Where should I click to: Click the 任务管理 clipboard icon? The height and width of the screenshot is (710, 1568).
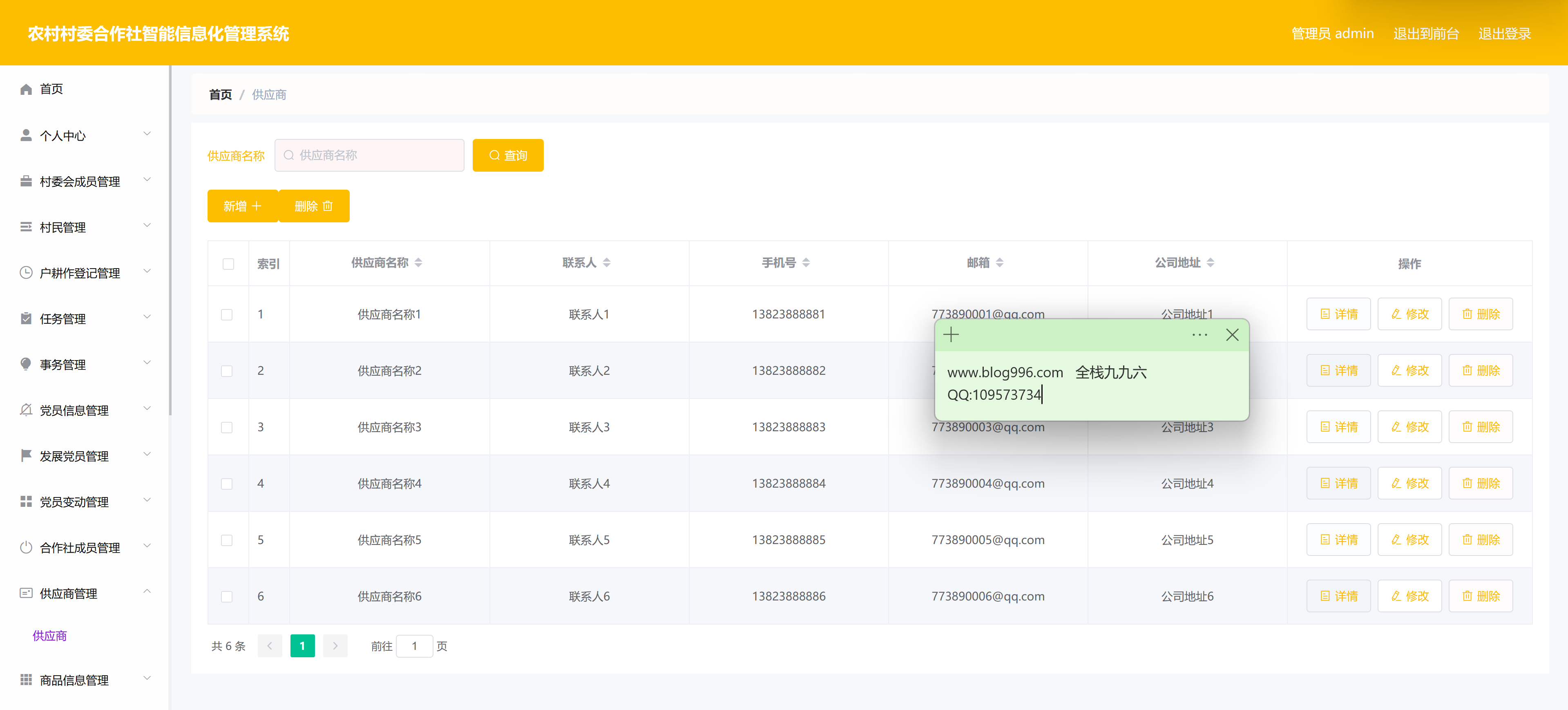click(x=26, y=318)
